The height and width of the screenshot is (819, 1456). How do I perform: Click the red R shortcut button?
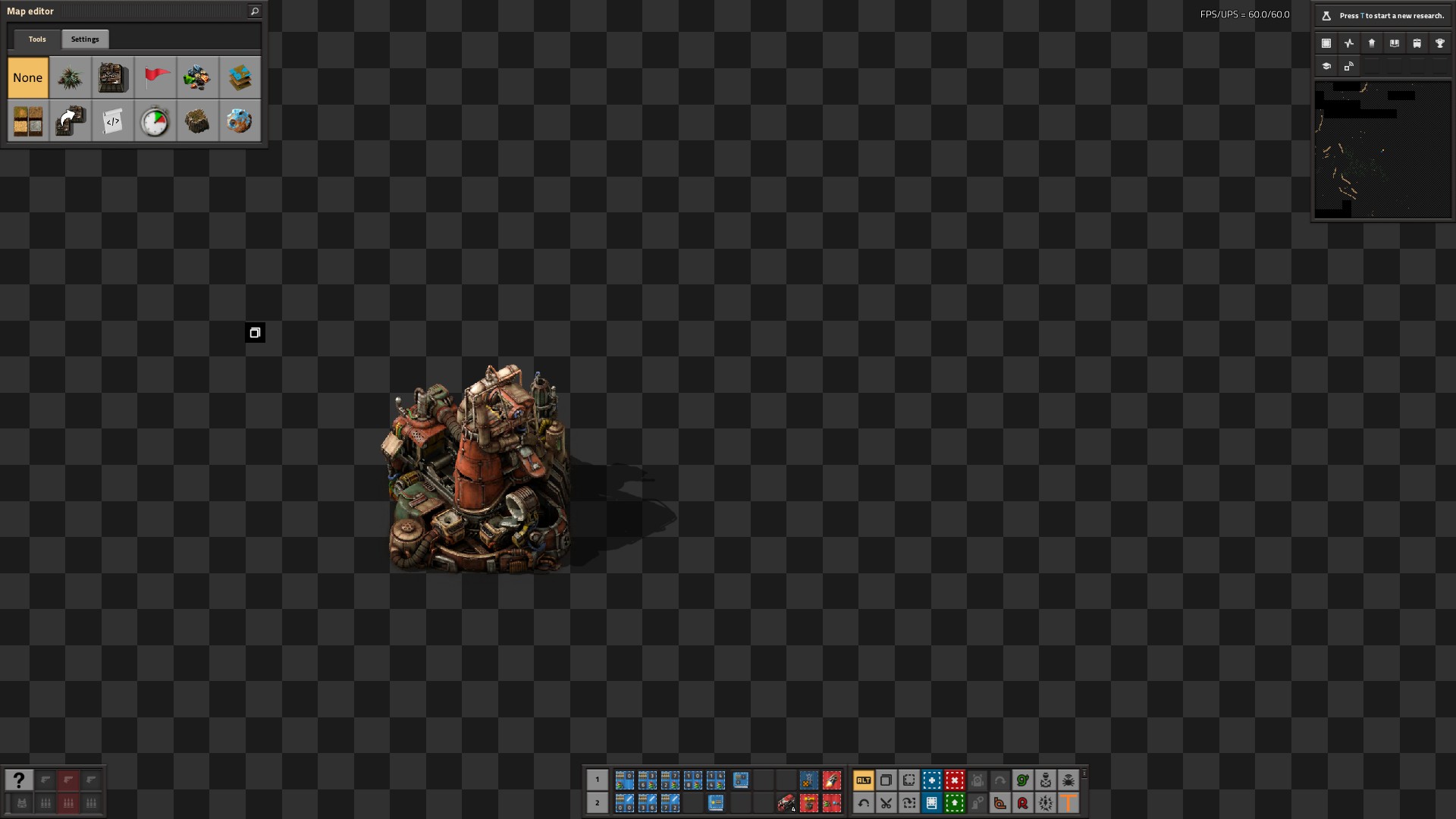click(x=1023, y=802)
